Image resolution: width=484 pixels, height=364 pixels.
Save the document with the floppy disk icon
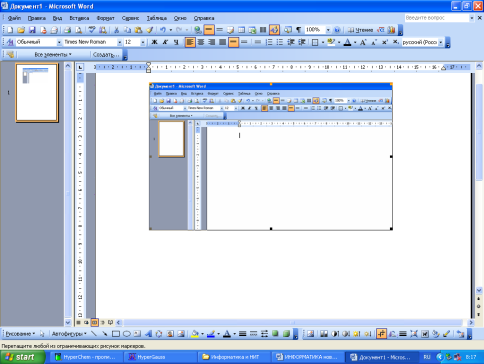pos(32,30)
